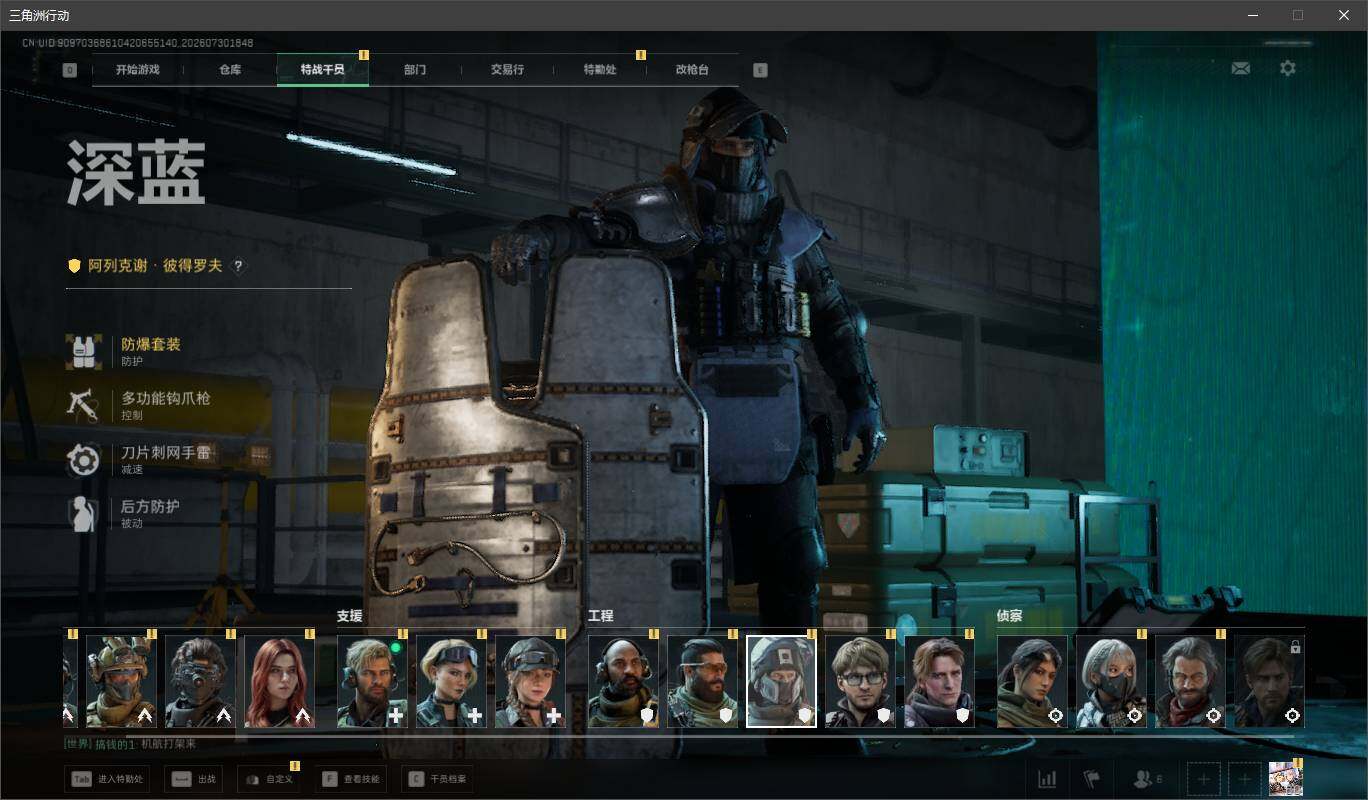This screenshot has height=800, width=1368.
Task: Click the 支援 class heading
Action: tap(349, 616)
